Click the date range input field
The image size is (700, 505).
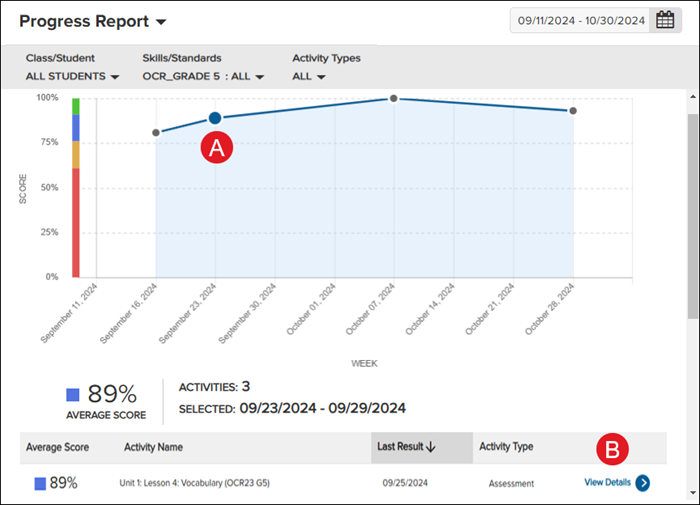[x=579, y=20]
